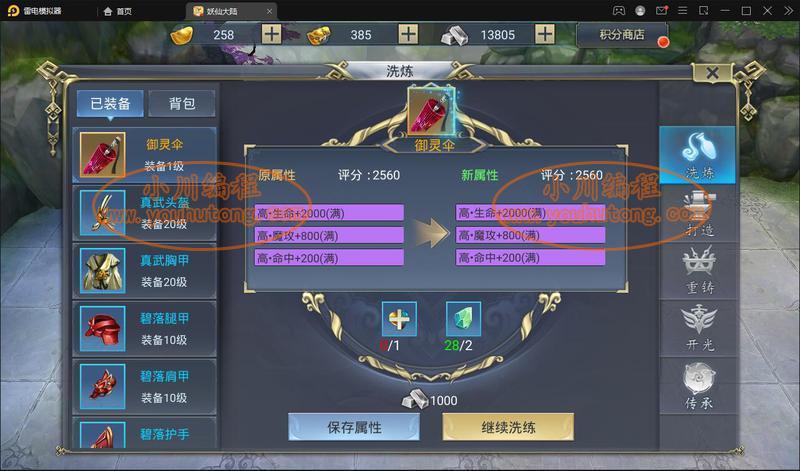The width and height of the screenshot is (800, 471).
Task: Add silver bars with plus next to 13805
Action: coord(545,34)
